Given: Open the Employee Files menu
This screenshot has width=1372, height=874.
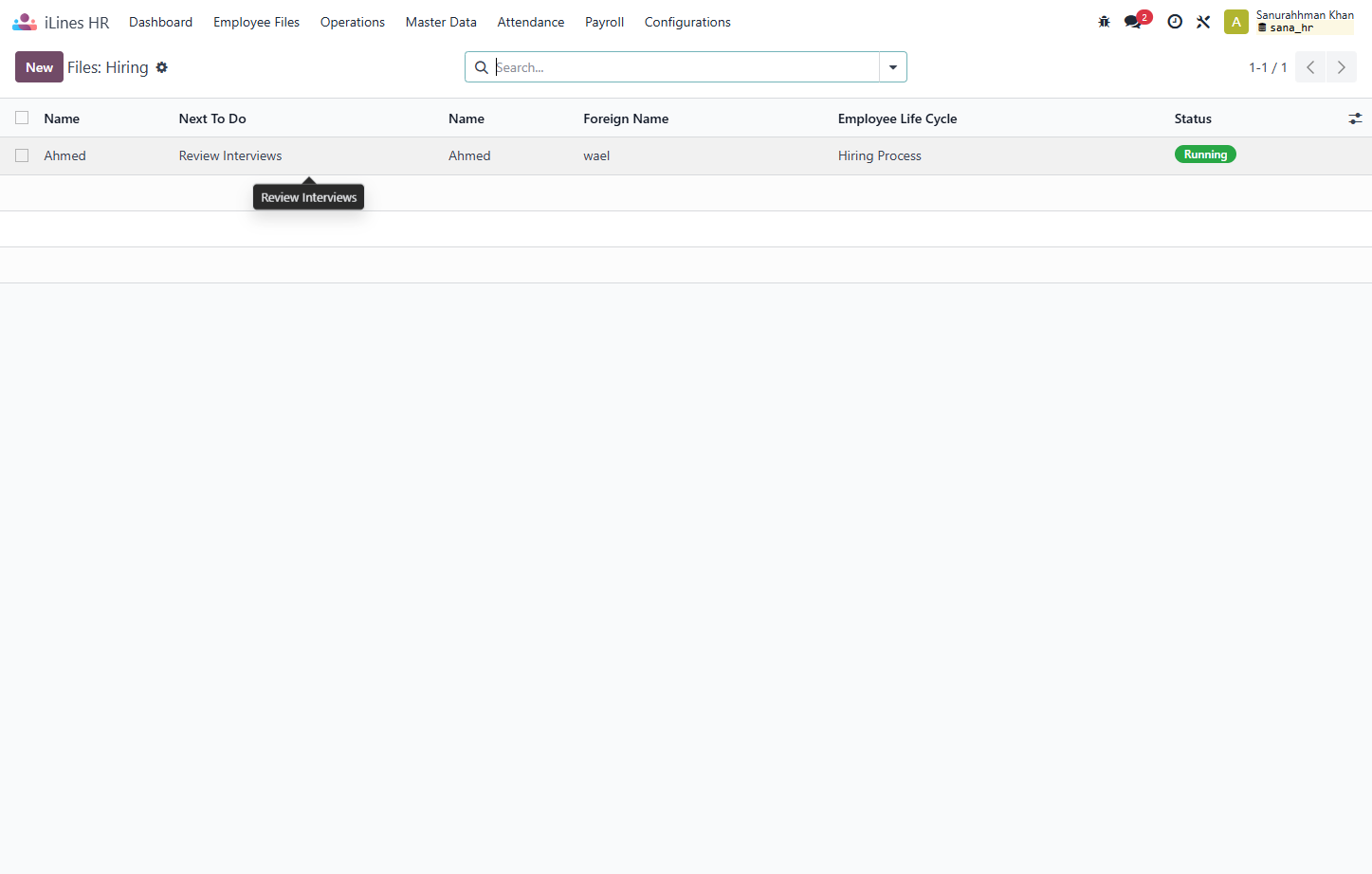Looking at the screenshot, I should click(x=256, y=22).
